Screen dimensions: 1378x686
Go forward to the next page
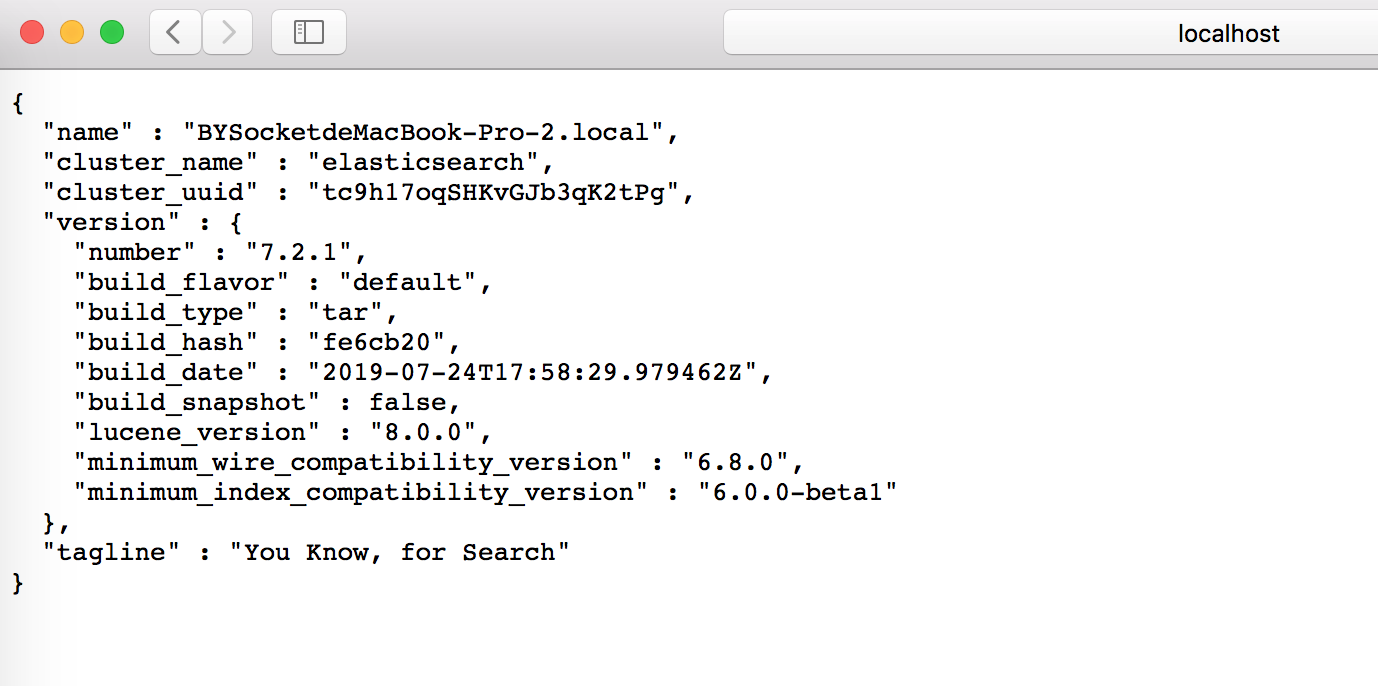pyautogui.click(x=227, y=33)
